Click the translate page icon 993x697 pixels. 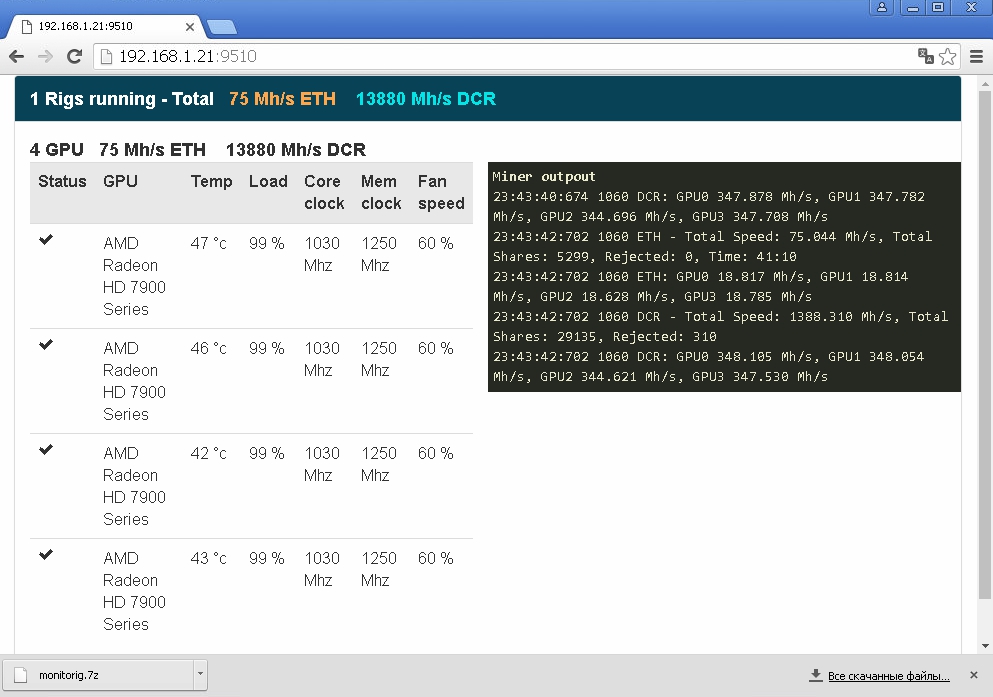pyautogui.click(x=926, y=56)
